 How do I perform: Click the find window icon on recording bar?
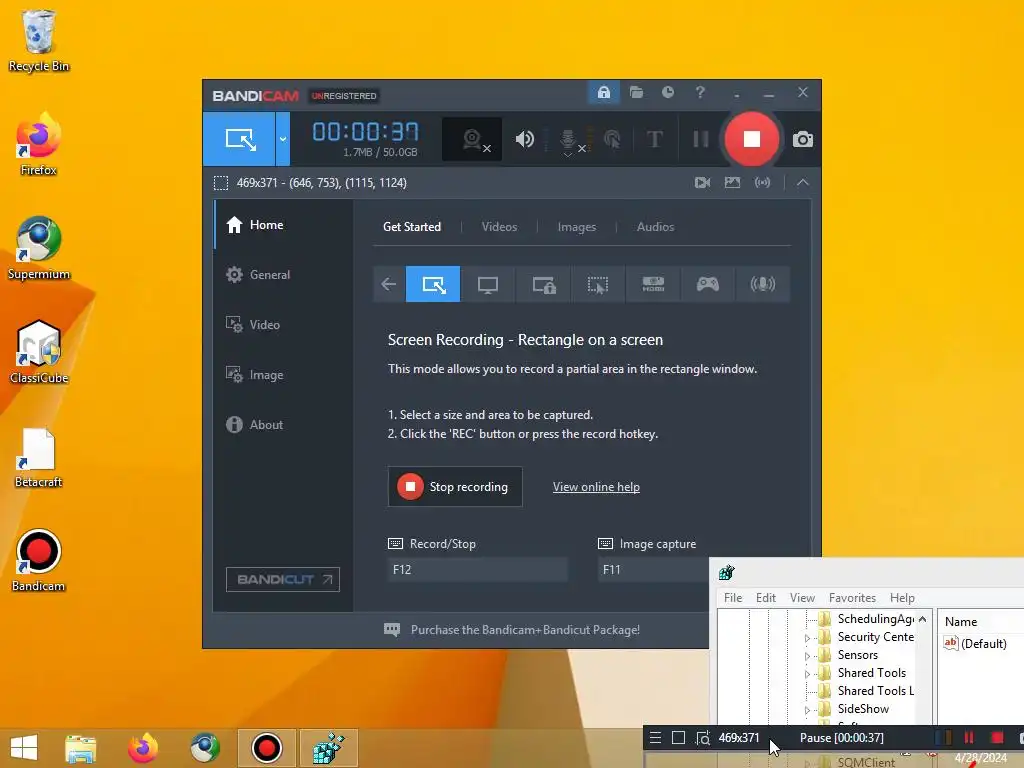pyautogui.click(x=703, y=738)
